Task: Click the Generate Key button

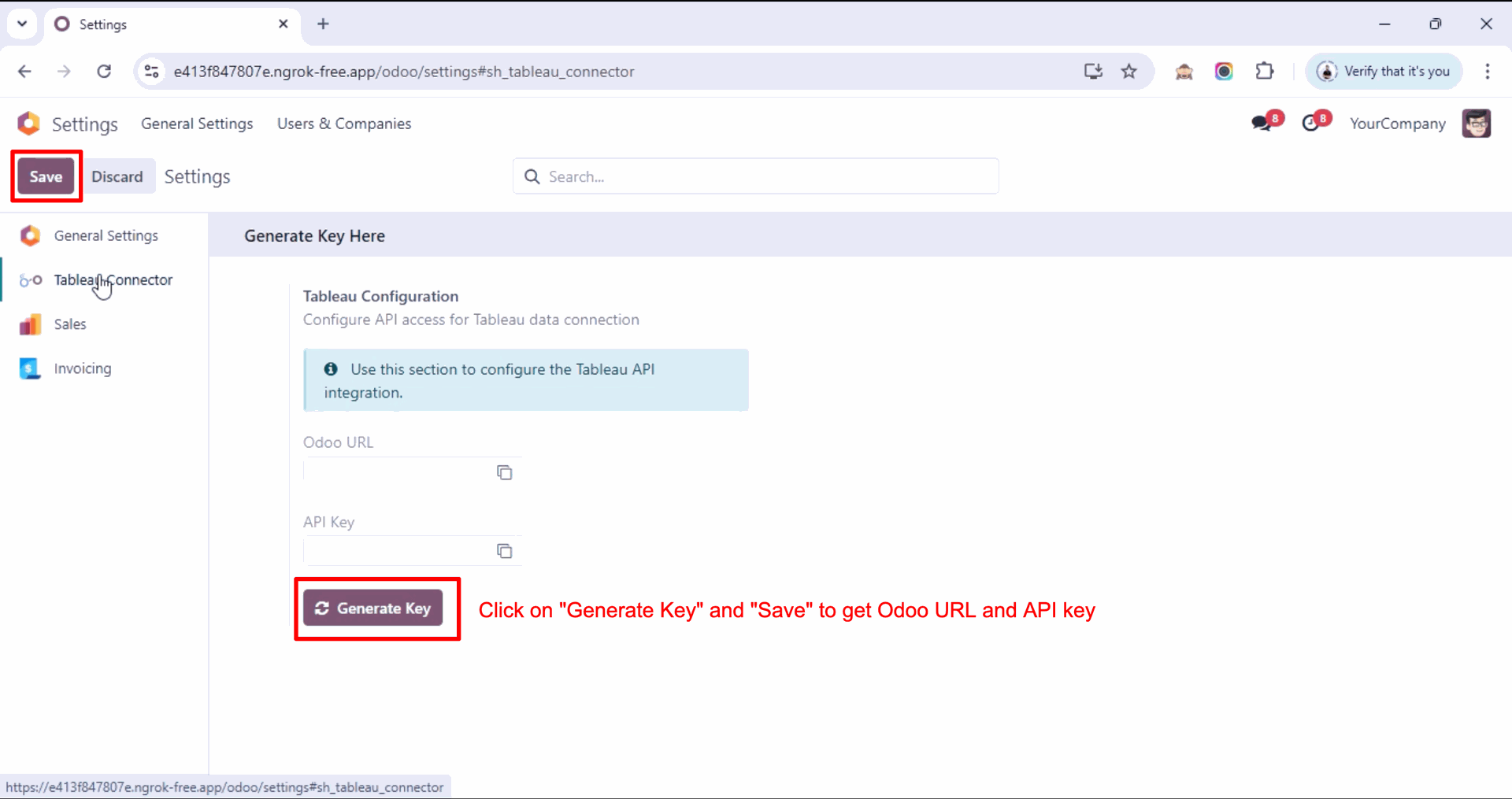Action: click(373, 608)
